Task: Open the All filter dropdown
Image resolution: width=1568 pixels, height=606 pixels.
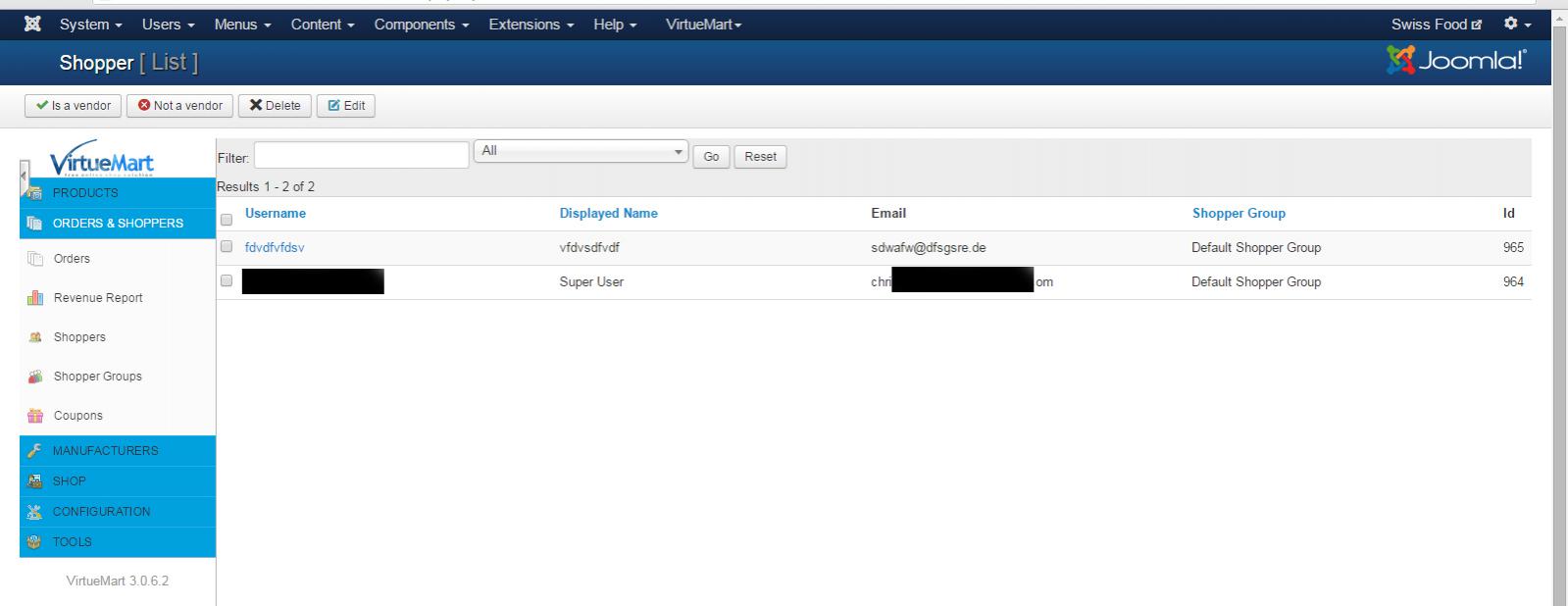Action: 581,151
